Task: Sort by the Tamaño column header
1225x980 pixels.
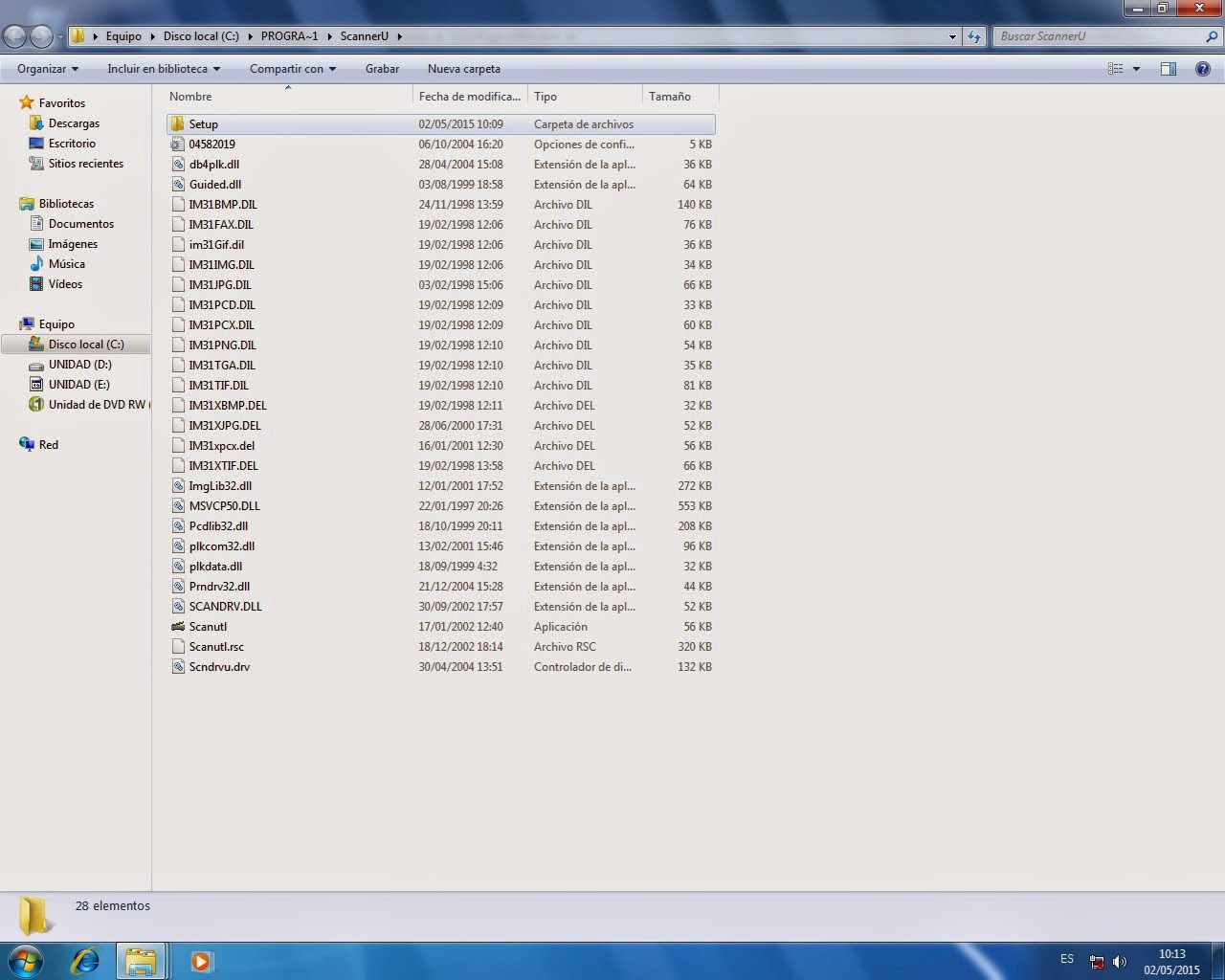Action: (x=680, y=97)
